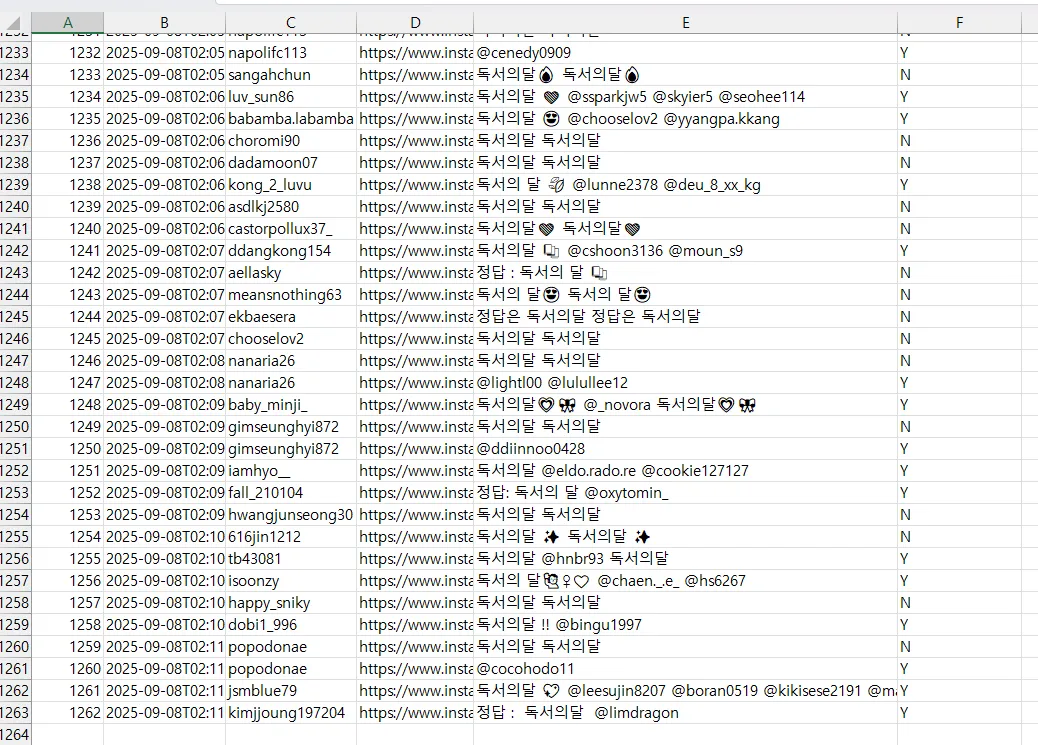Select row header 1264
The height and width of the screenshot is (745, 1038).
click(15, 735)
